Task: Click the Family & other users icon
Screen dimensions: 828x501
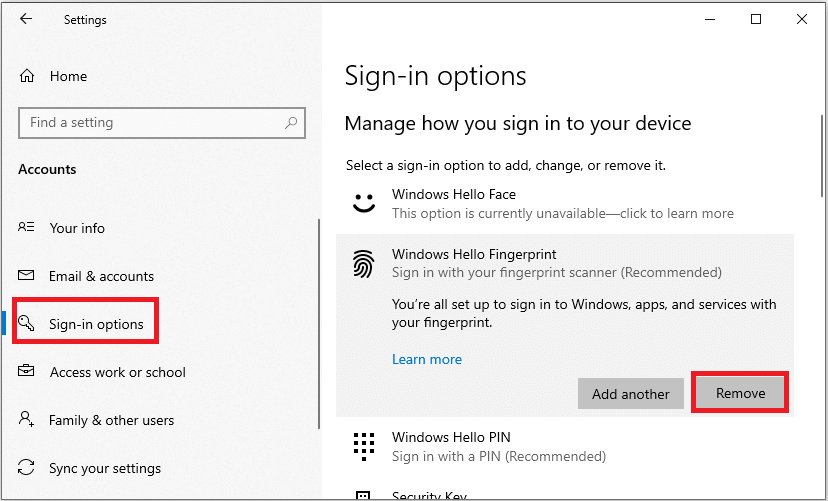Action: click(26, 419)
